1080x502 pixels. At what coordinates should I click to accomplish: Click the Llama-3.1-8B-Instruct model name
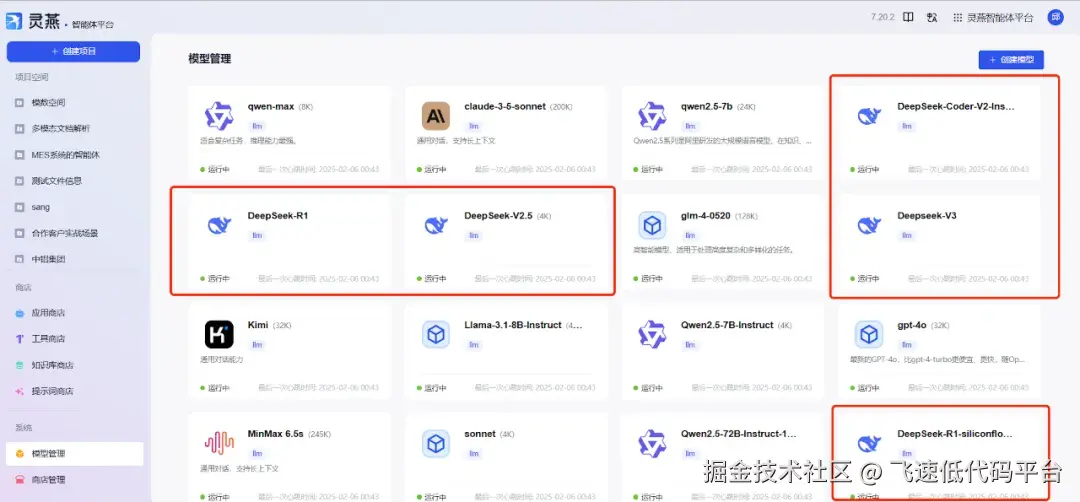[x=513, y=325]
